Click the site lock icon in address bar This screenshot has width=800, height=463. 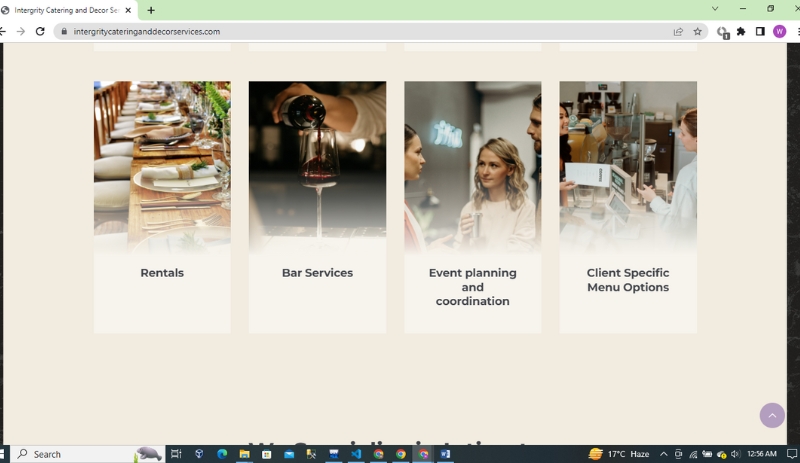point(64,32)
